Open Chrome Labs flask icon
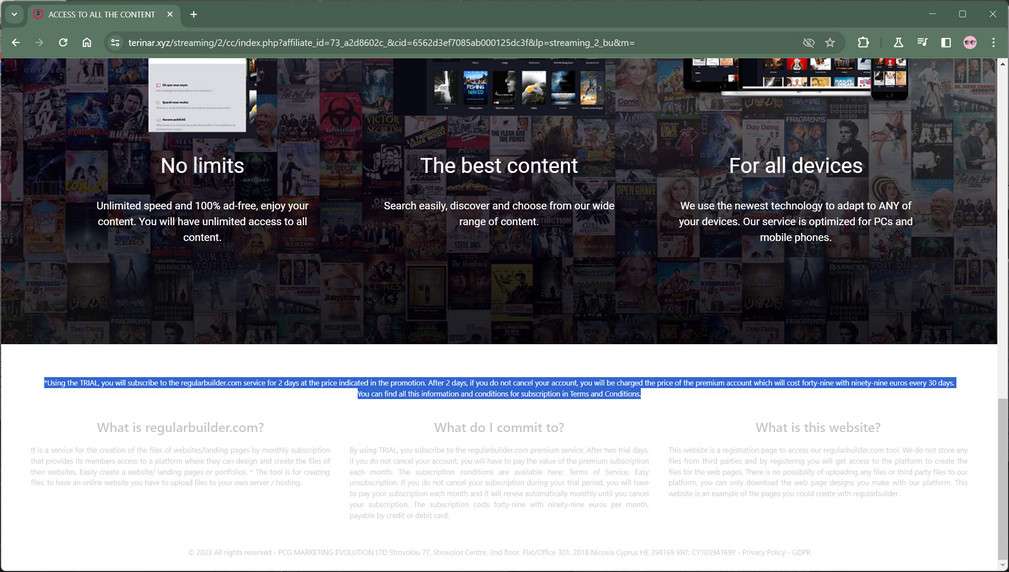Screen dimensions: 1009x572 tap(898, 42)
